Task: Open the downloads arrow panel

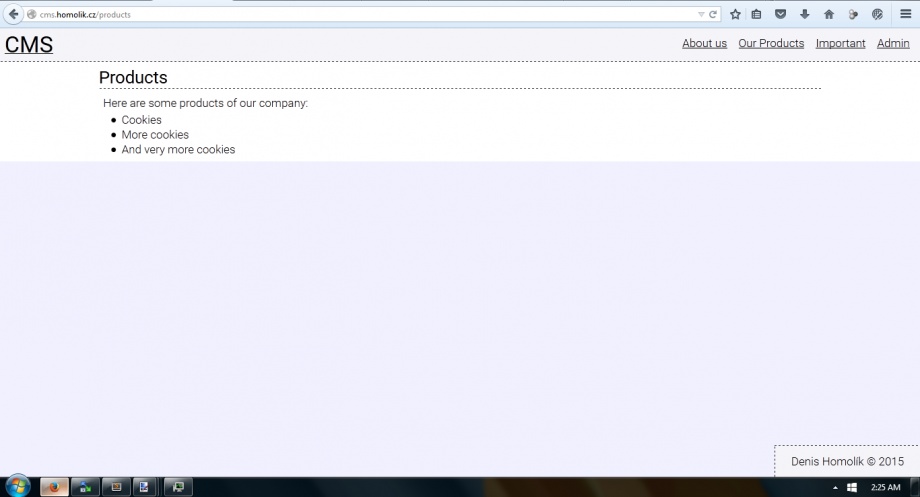Action: pos(804,15)
